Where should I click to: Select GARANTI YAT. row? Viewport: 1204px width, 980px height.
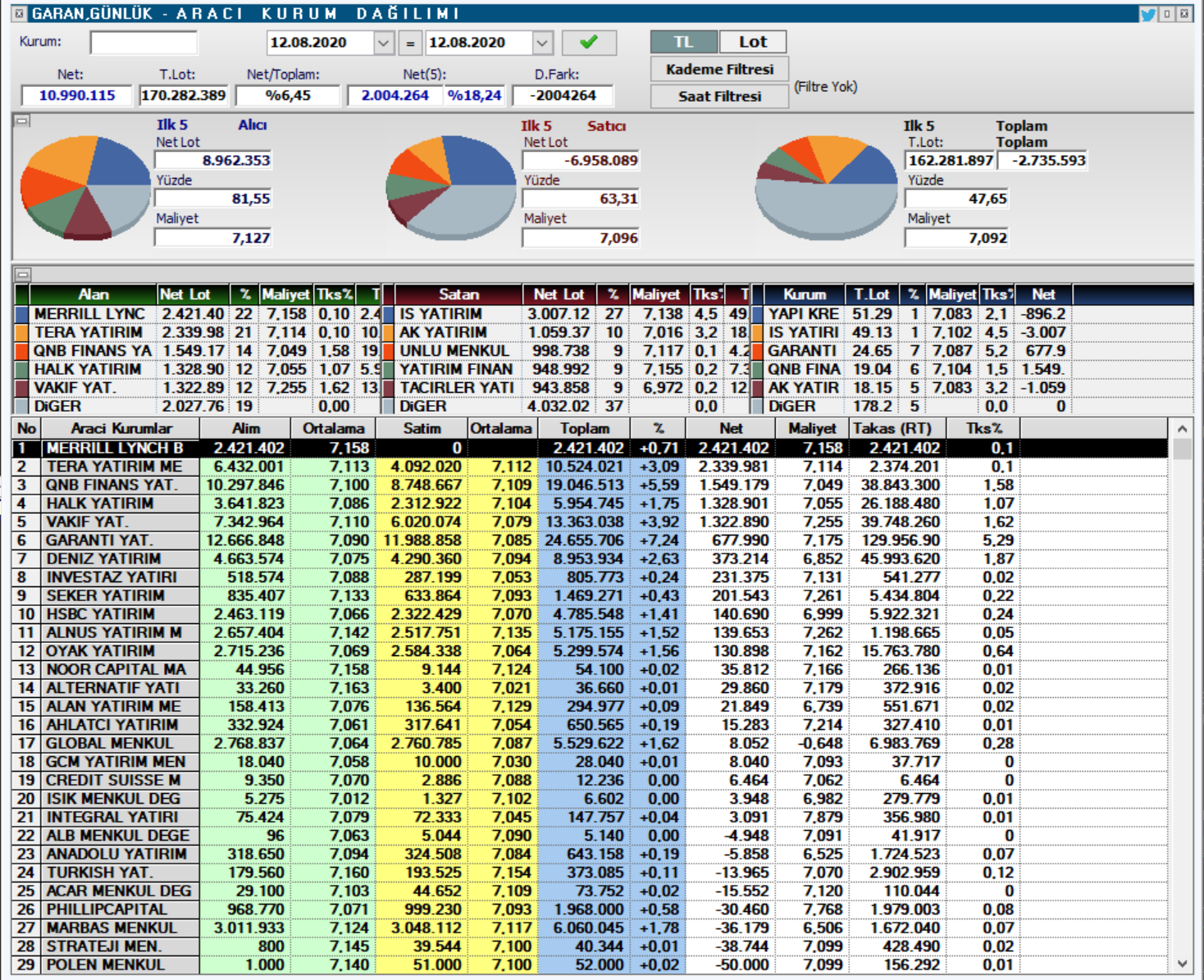589,540
